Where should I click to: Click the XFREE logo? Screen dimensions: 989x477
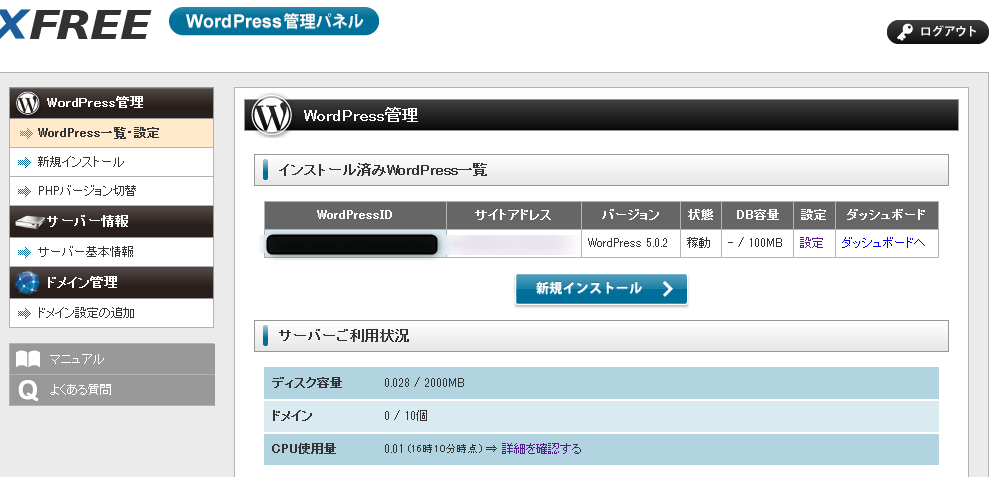[74, 25]
